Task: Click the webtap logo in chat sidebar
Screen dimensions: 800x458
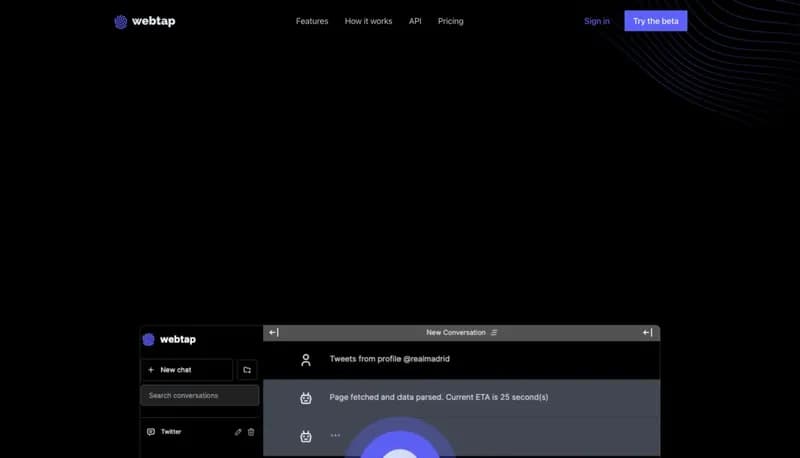Action: pos(169,339)
